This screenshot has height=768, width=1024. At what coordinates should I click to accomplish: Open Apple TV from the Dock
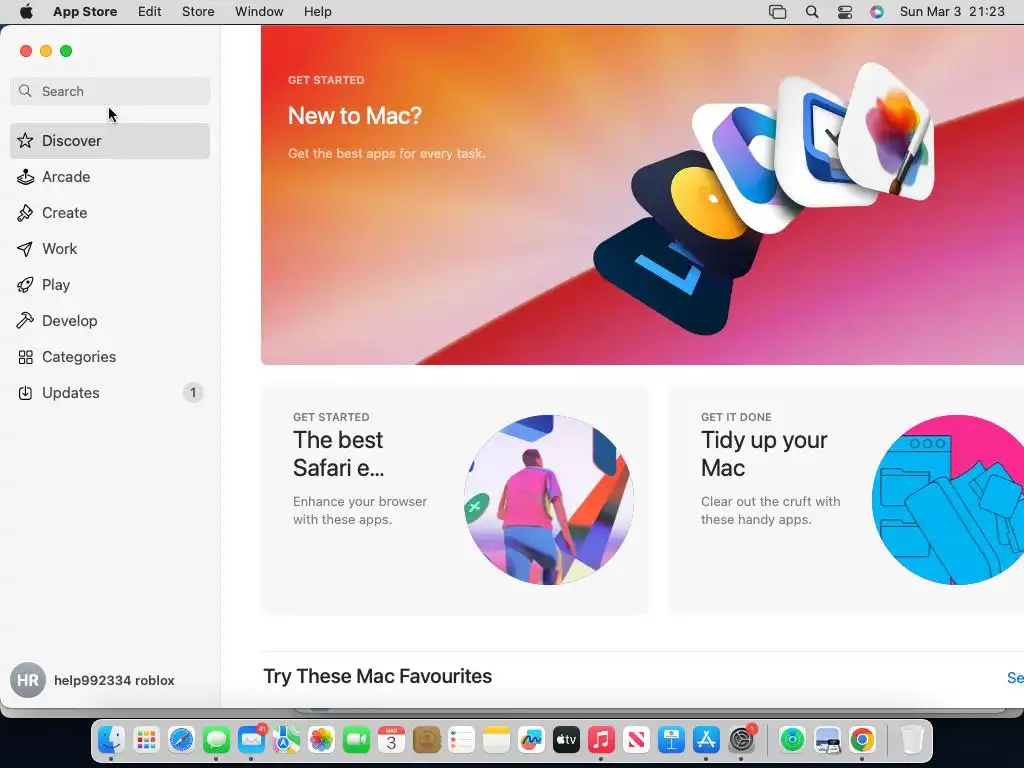(x=566, y=740)
